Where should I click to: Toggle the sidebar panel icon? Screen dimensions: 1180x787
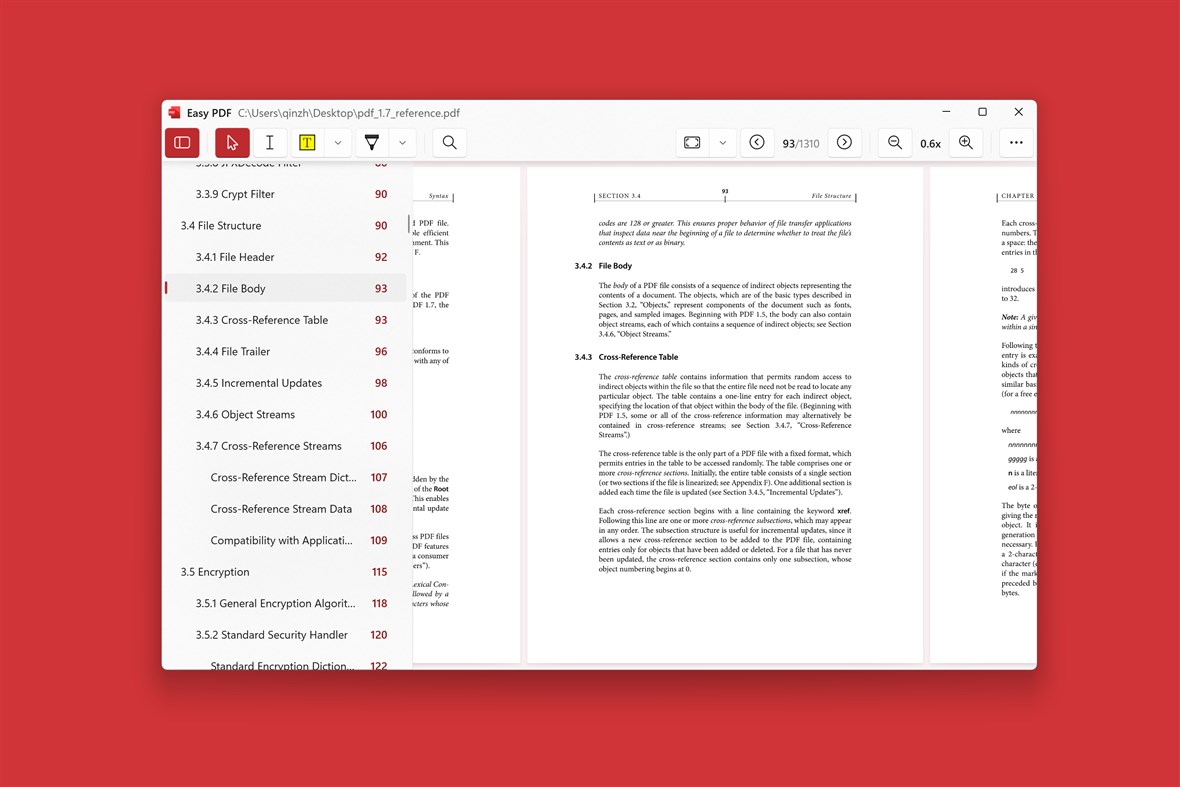click(181, 142)
